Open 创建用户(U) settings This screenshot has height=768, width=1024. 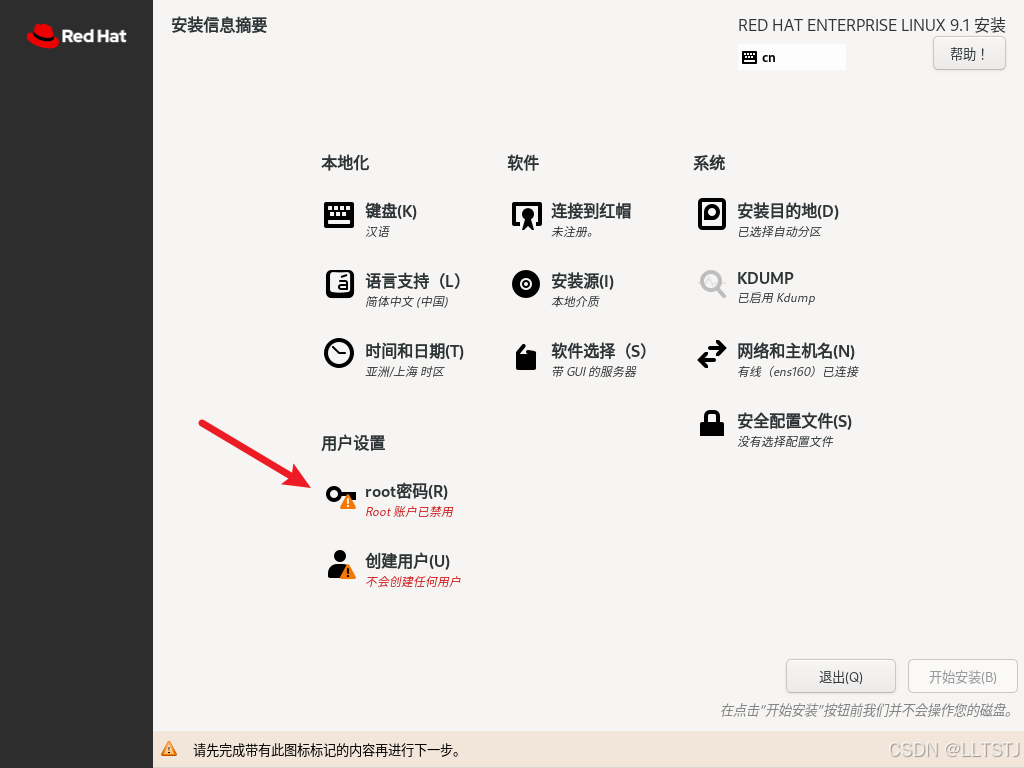pyautogui.click(x=408, y=561)
